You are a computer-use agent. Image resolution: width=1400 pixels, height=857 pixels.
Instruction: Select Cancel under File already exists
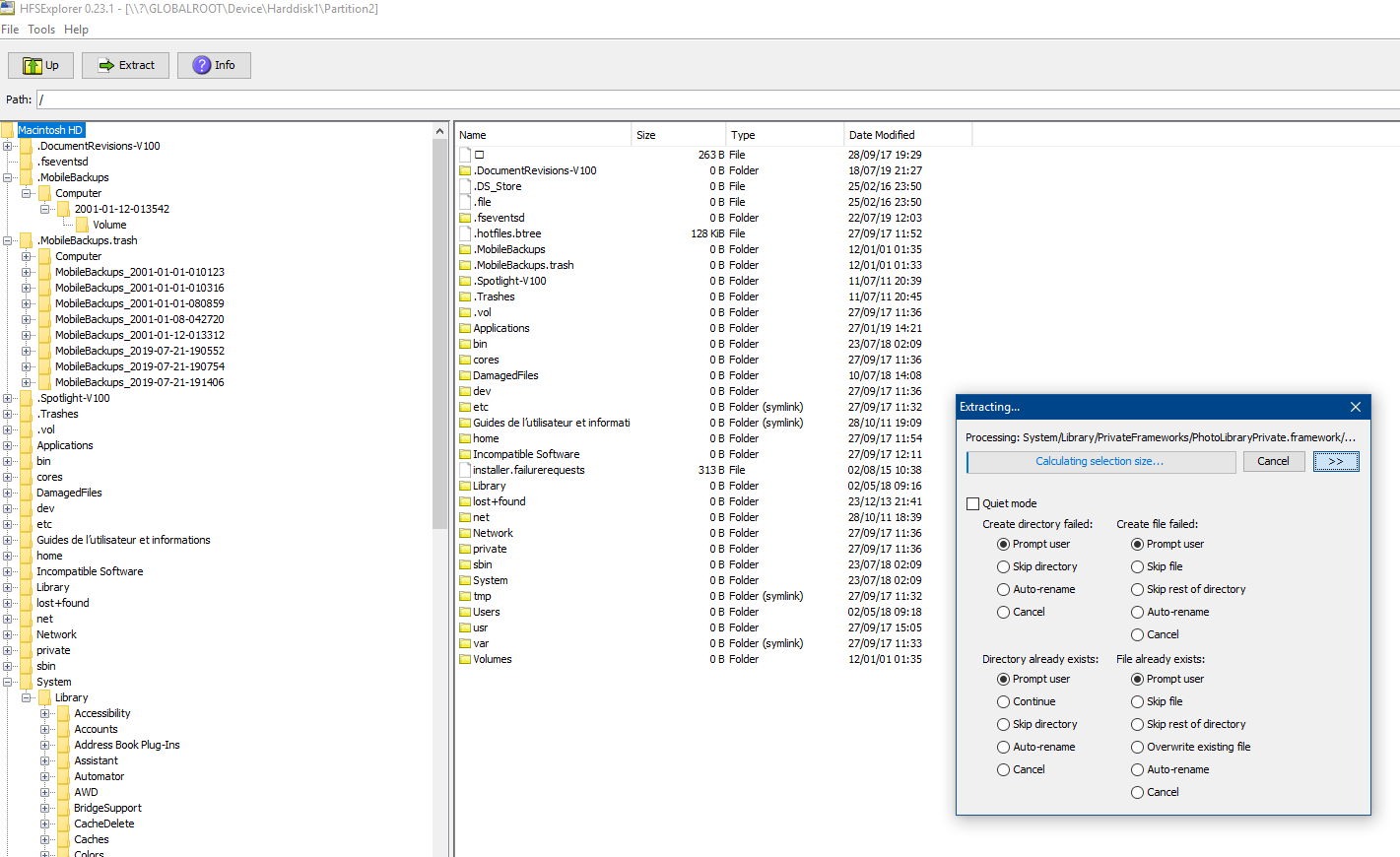pyautogui.click(x=1137, y=792)
